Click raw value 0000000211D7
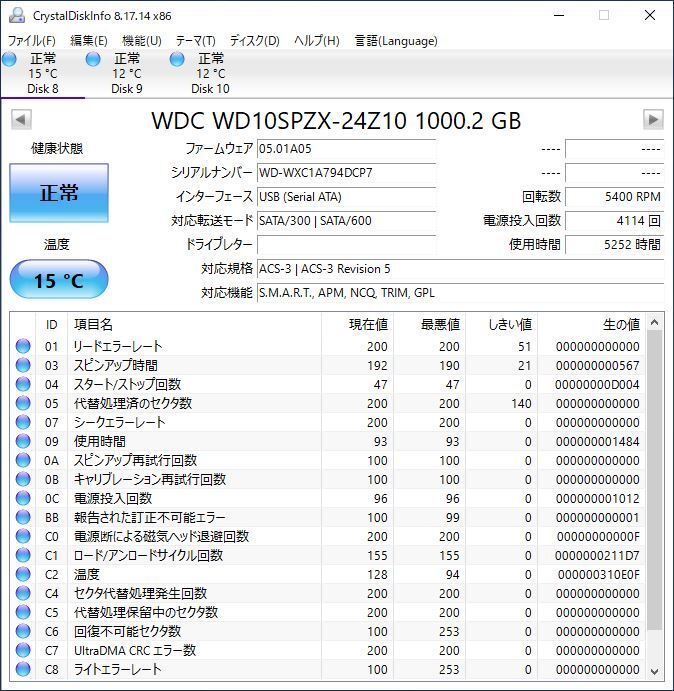This screenshot has width=674, height=691. tap(597, 556)
